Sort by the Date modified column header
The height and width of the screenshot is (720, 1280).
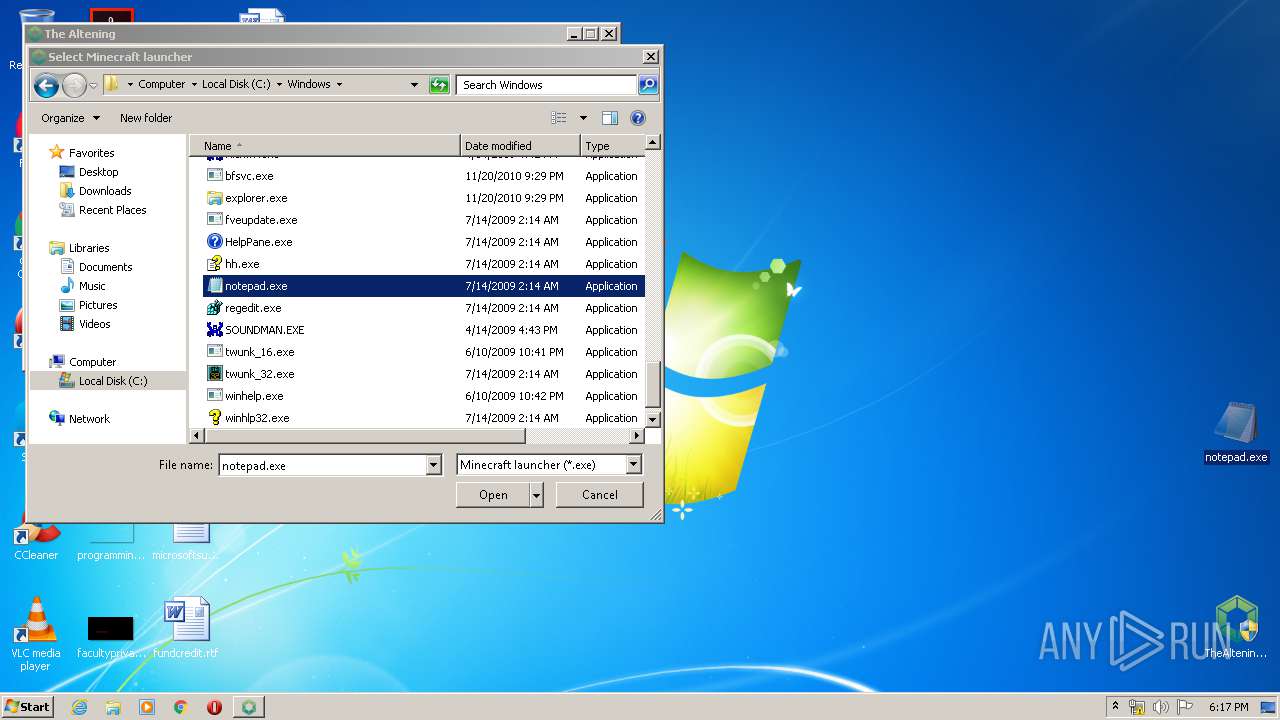pyautogui.click(x=520, y=146)
